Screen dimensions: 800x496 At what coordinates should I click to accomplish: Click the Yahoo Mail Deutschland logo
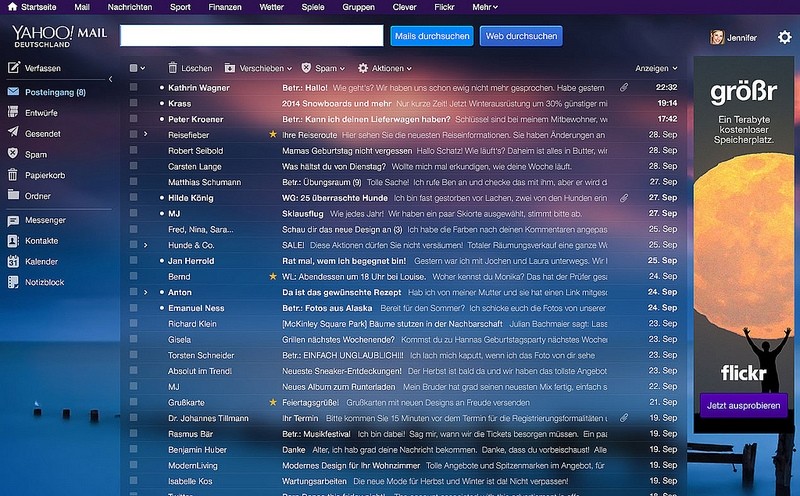pyautogui.click(x=60, y=36)
